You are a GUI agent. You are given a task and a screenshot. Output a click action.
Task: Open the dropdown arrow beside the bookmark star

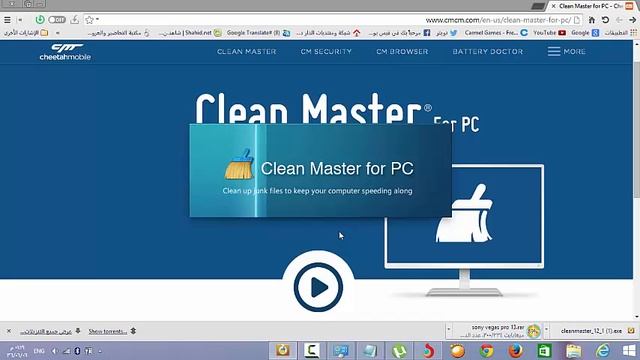click(x=98, y=20)
